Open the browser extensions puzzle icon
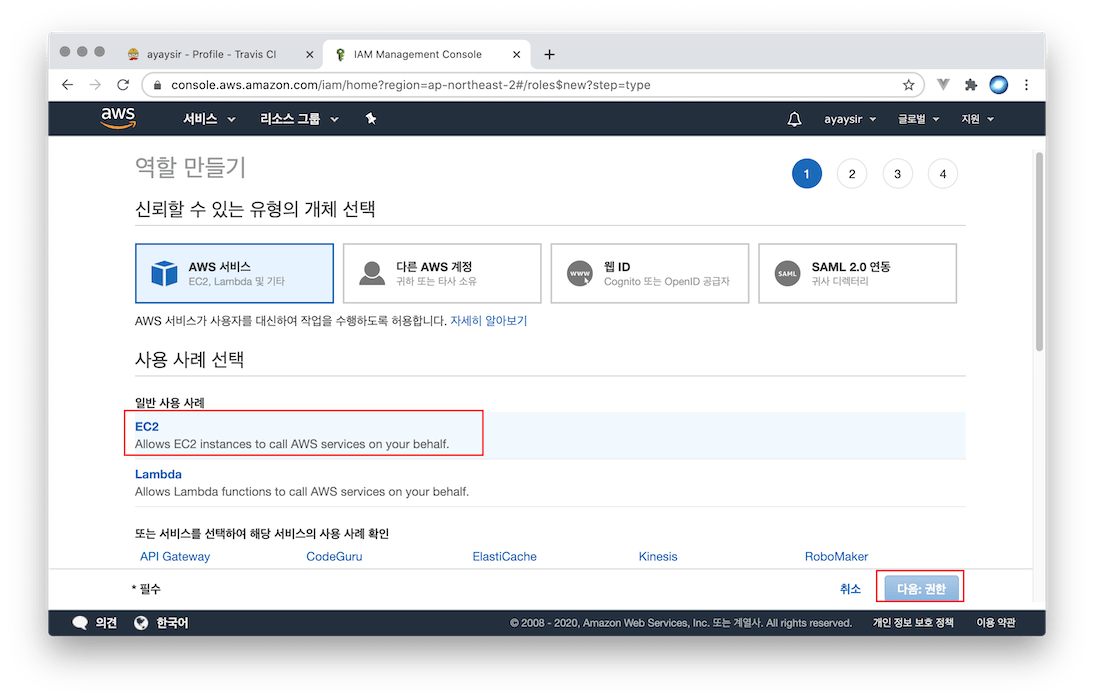1094x700 pixels. pos(970,85)
